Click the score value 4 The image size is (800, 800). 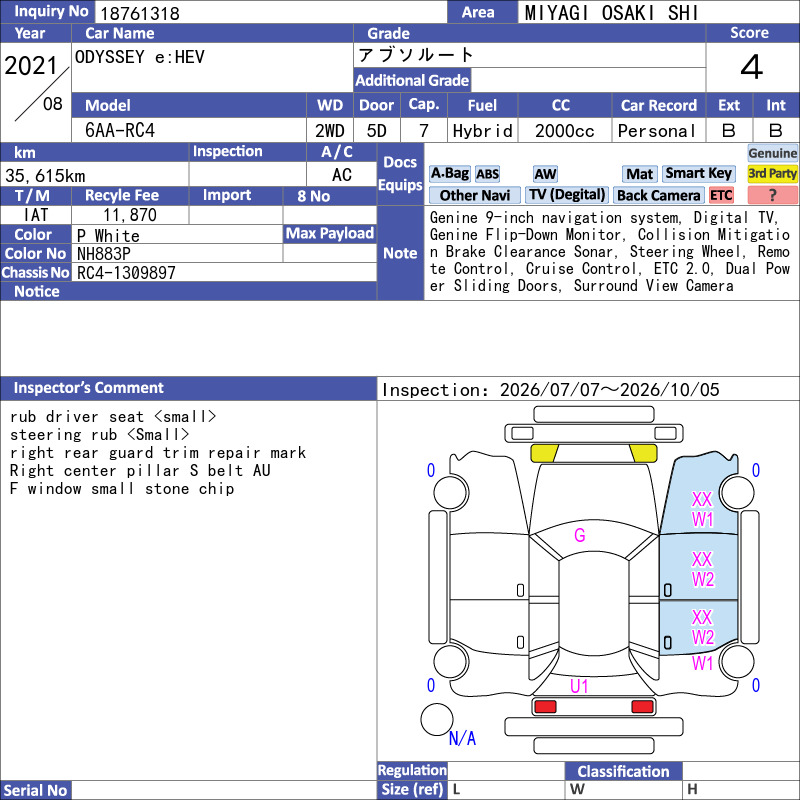(752, 67)
